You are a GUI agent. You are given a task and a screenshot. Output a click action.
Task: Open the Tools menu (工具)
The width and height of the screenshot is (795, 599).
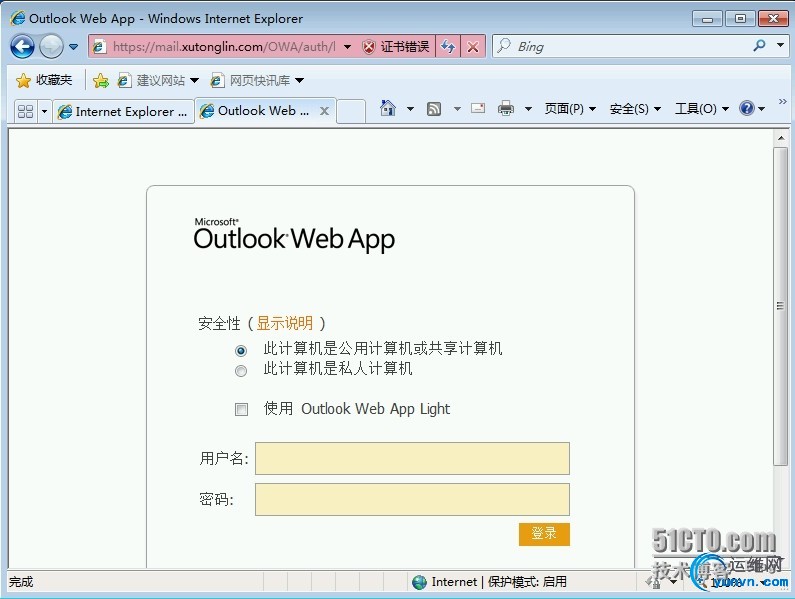702,109
